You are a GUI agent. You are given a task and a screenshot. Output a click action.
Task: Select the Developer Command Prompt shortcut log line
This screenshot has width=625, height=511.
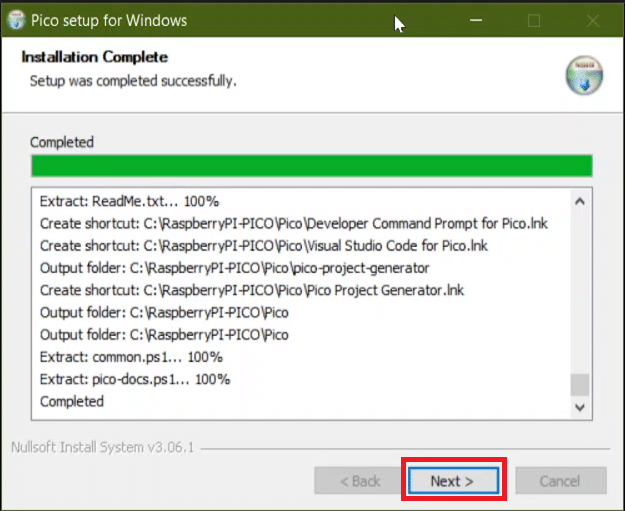[294, 224]
